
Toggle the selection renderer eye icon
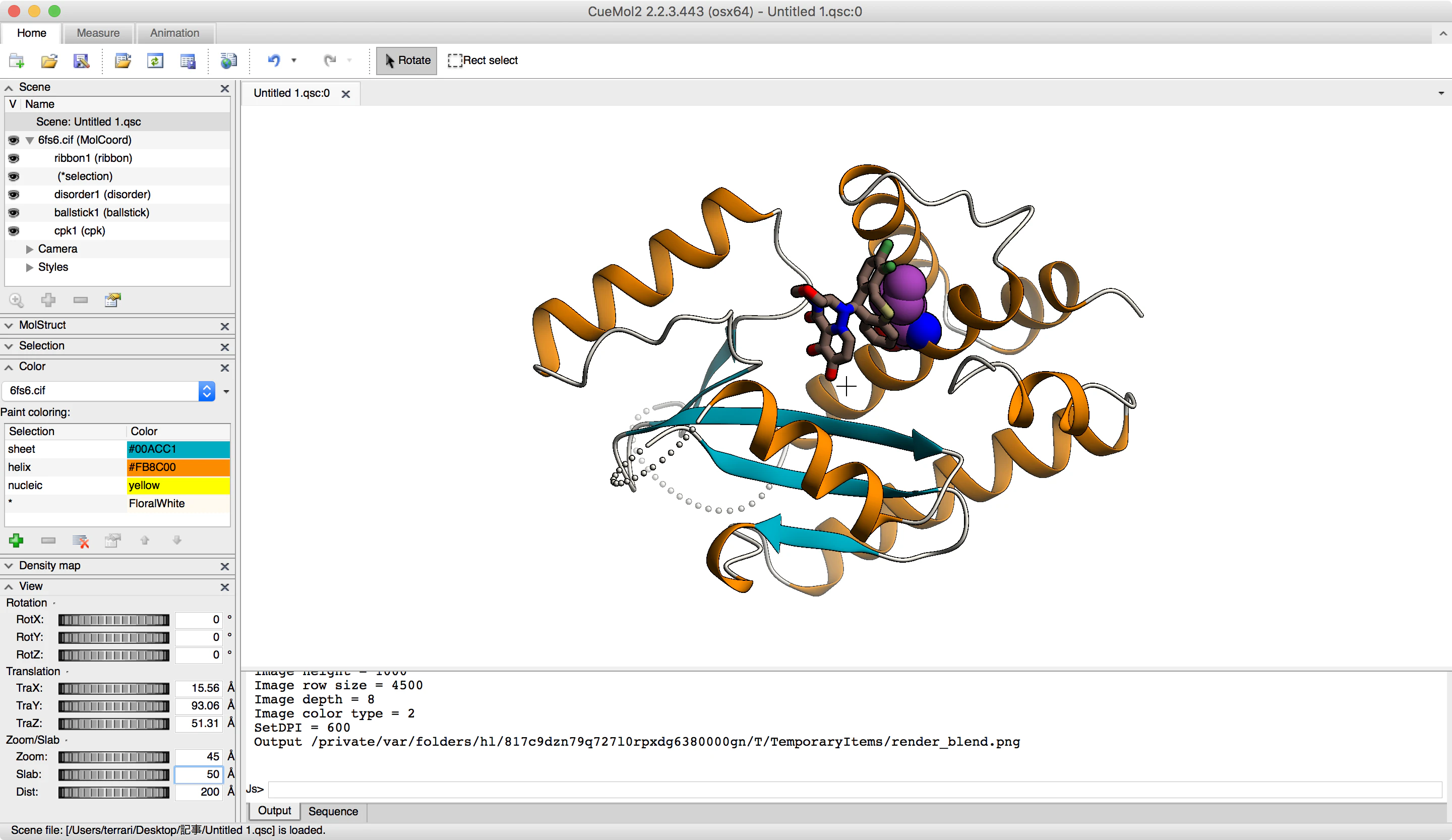[13, 176]
